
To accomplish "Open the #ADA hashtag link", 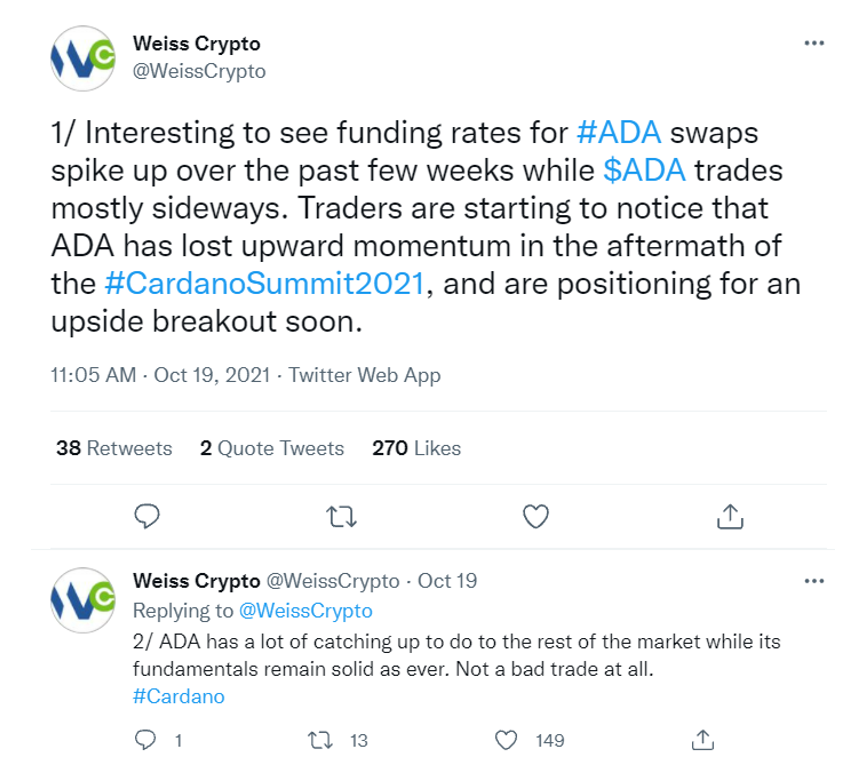I will (619, 133).
